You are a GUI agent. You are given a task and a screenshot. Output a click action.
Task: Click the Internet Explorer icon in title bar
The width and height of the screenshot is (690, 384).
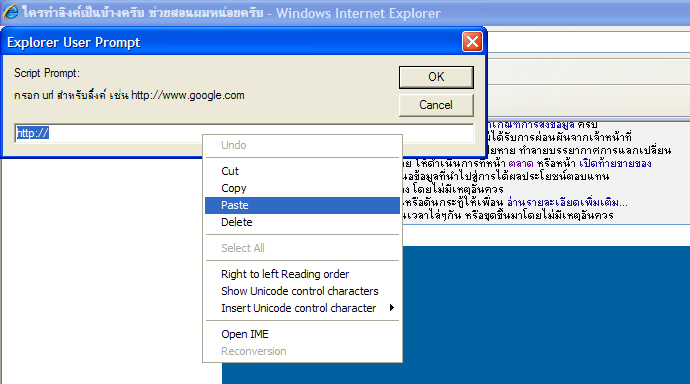coord(11,12)
